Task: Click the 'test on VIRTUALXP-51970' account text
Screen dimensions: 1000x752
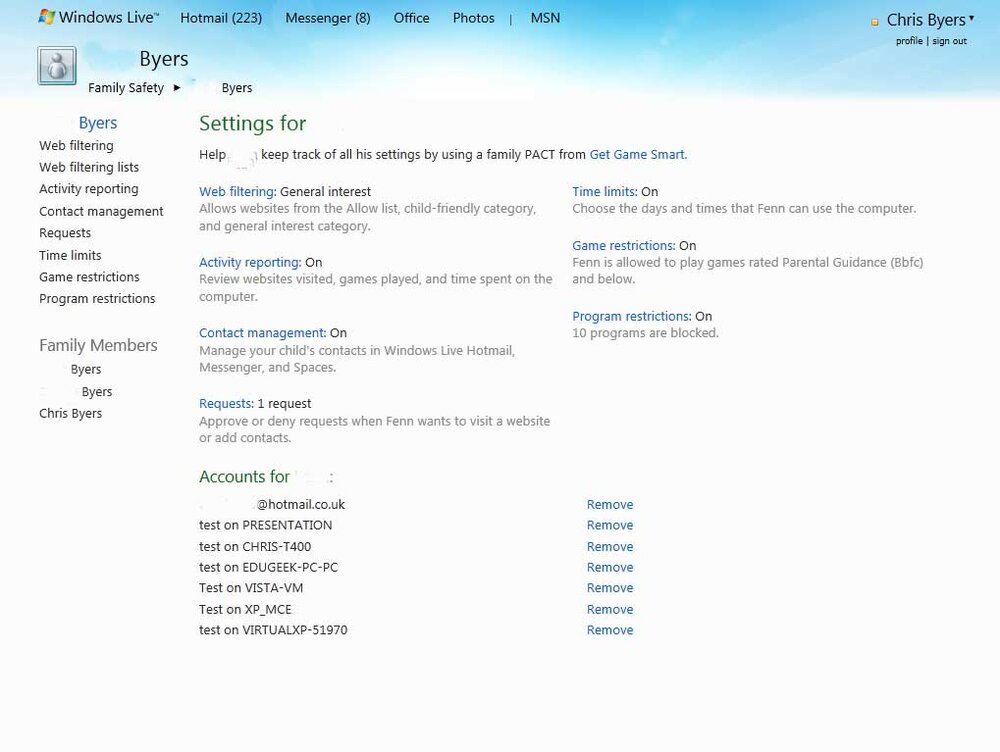Action: pyautogui.click(x=273, y=630)
